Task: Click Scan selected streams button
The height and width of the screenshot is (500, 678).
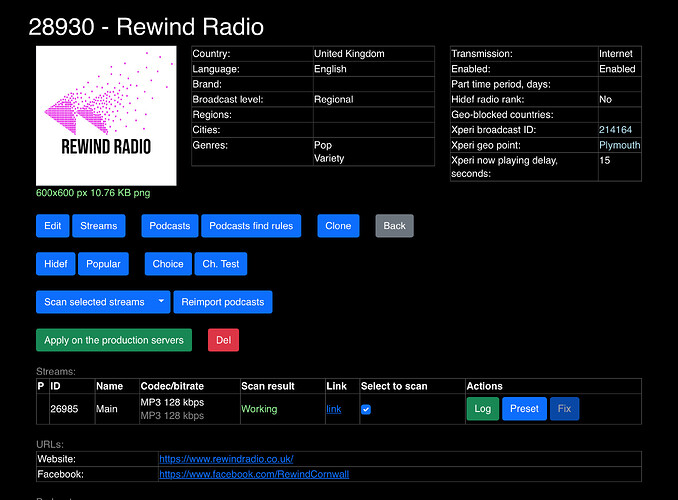Action: click(x=94, y=302)
